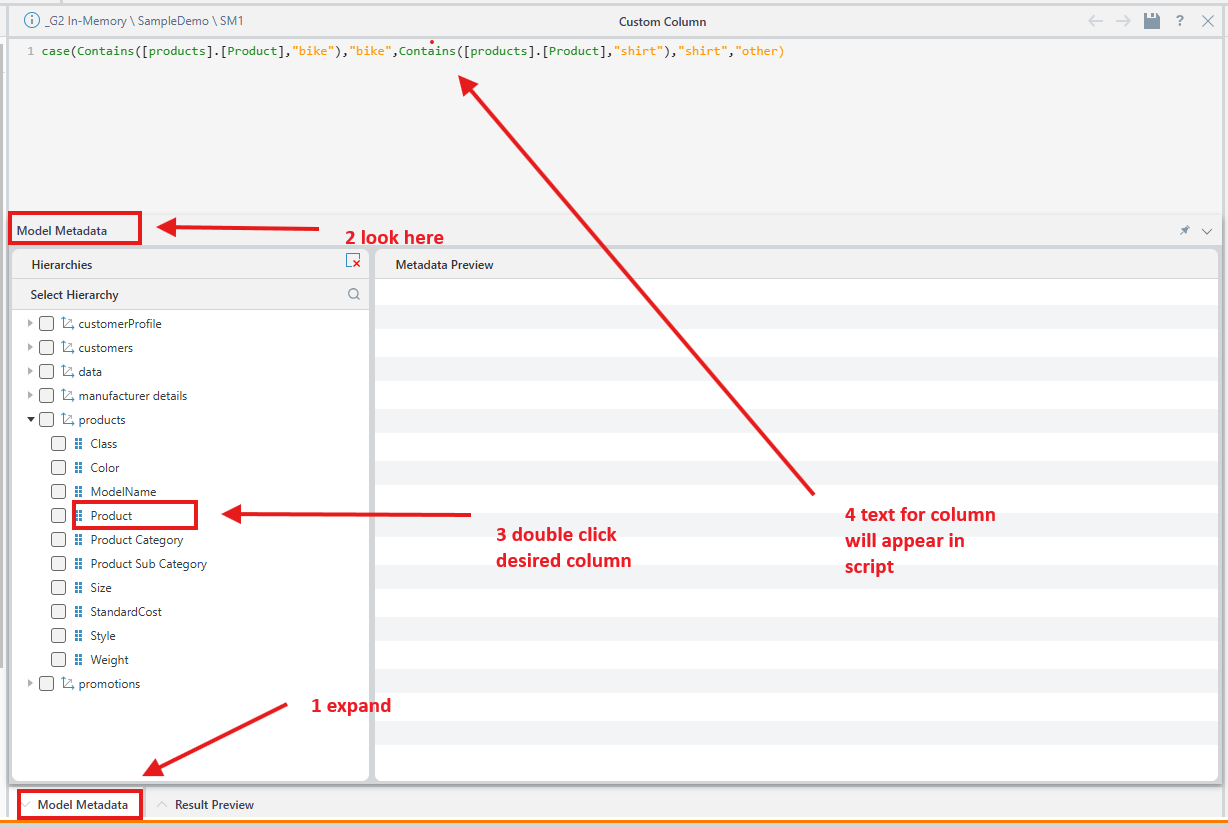Image resolution: width=1228 pixels, height=828 pixels.
Task: Search hierarchies with the magnifier icon
Action: 354,295
